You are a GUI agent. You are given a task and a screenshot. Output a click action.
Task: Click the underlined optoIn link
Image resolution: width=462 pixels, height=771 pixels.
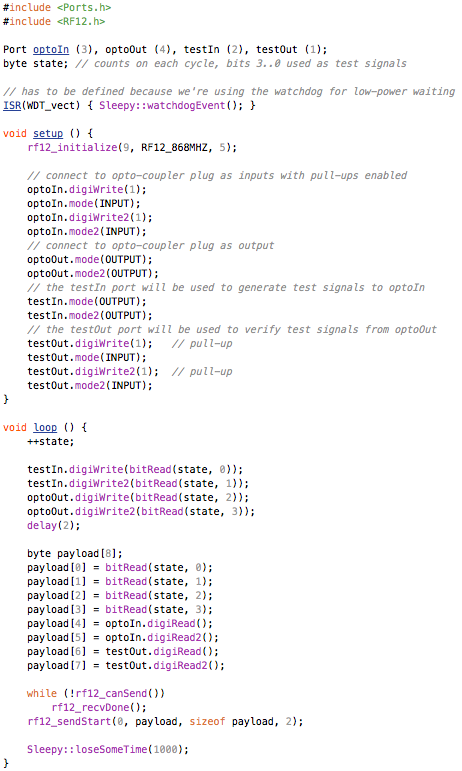point(51,50)
